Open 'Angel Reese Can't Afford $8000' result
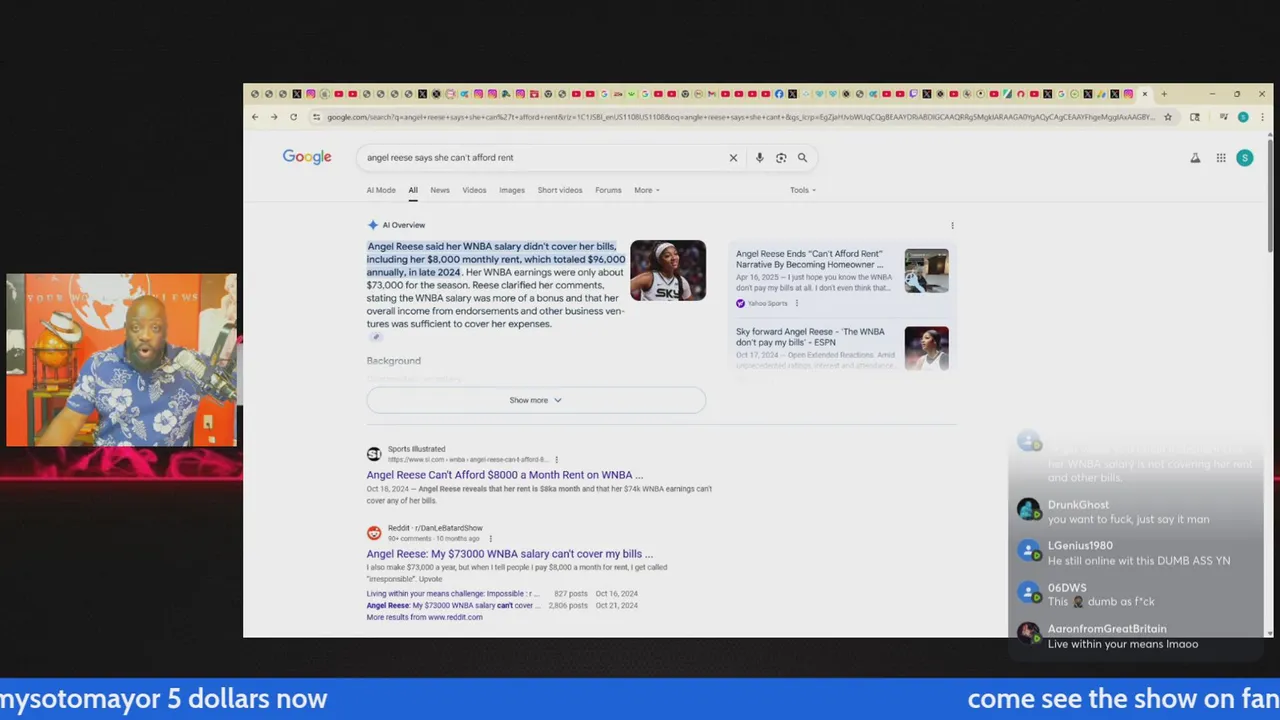The width and height of the screenshot is (1280, 720). (x=505, y=475)
